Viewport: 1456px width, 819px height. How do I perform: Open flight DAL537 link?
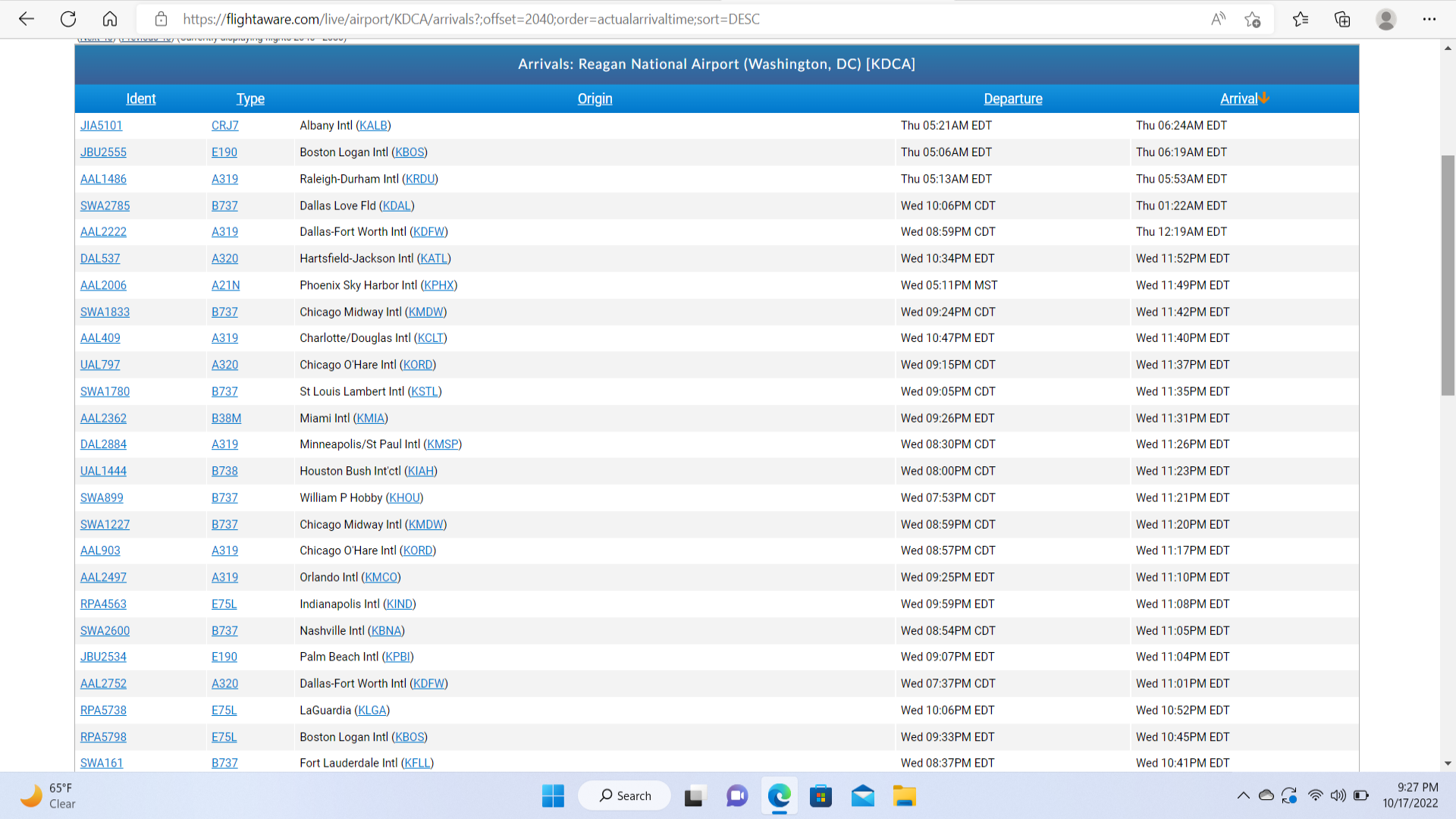tap(100, 259)
